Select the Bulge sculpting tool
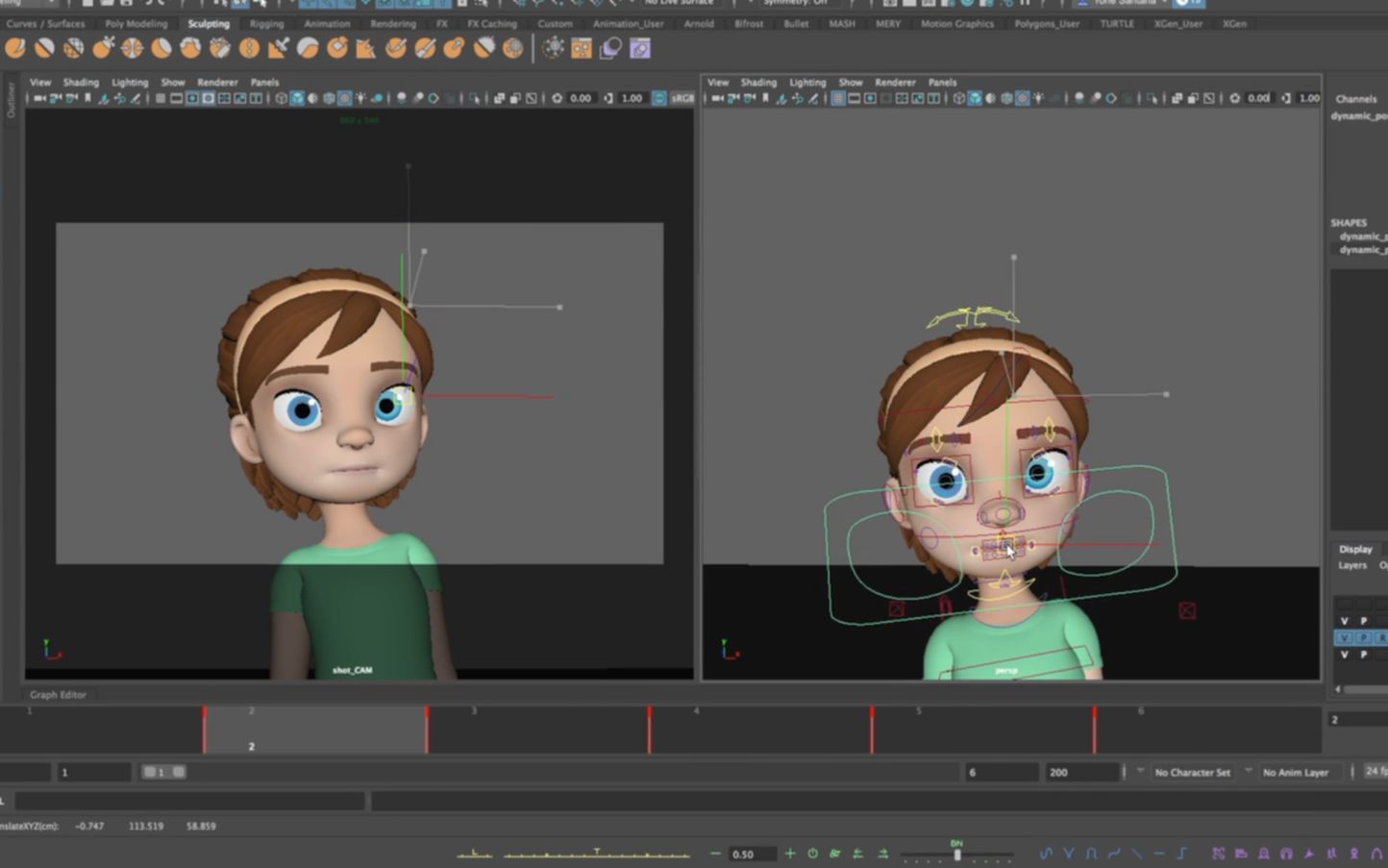 [455, 47]
